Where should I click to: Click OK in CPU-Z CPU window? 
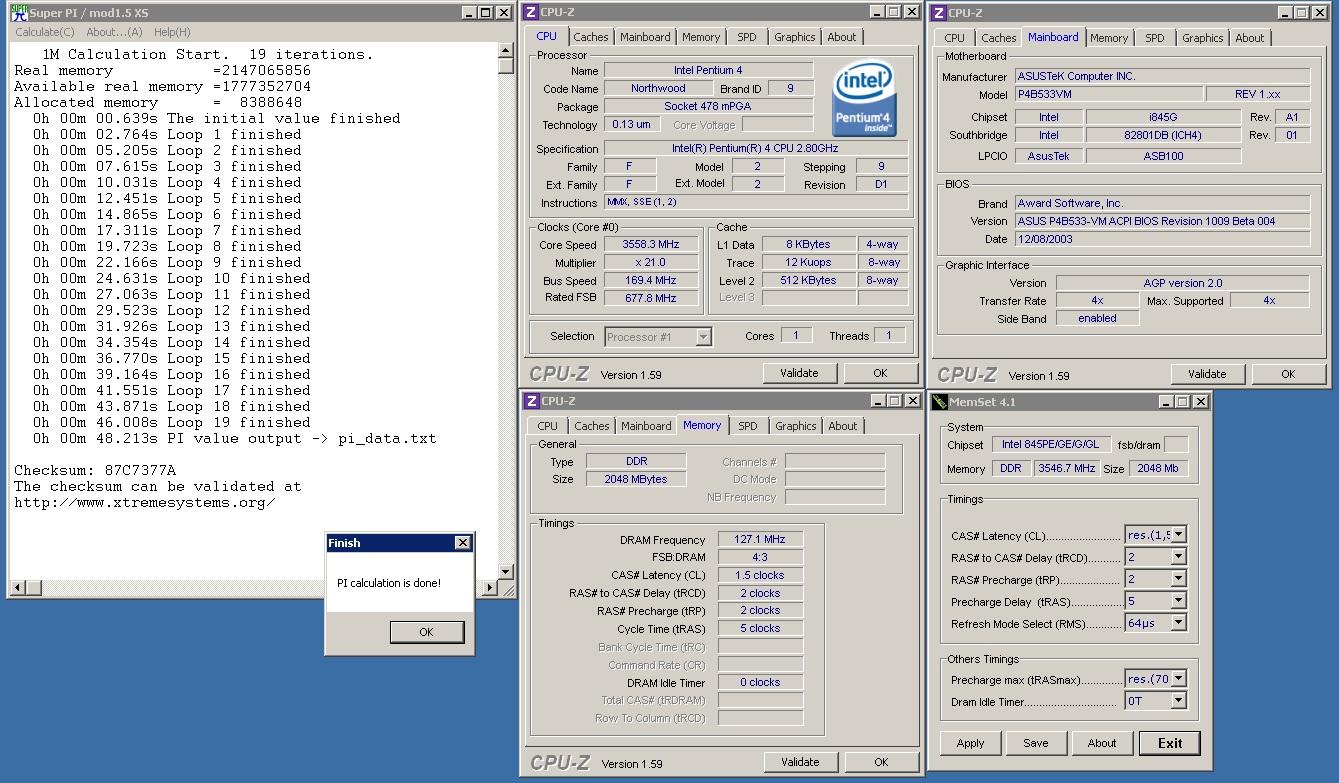(x=880, y=373)
